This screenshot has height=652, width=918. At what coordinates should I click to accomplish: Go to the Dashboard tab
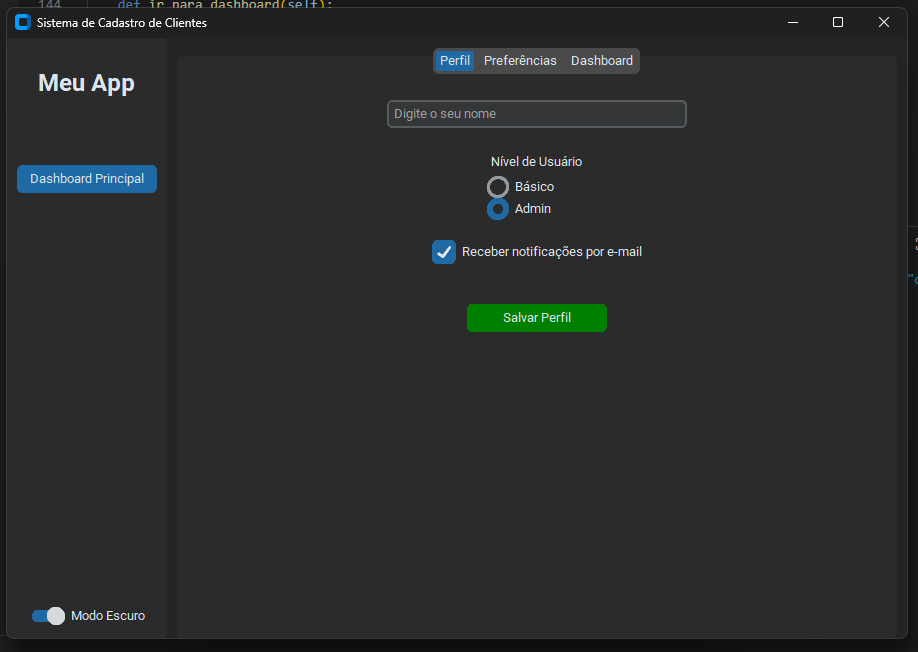[x=601, y=61]
